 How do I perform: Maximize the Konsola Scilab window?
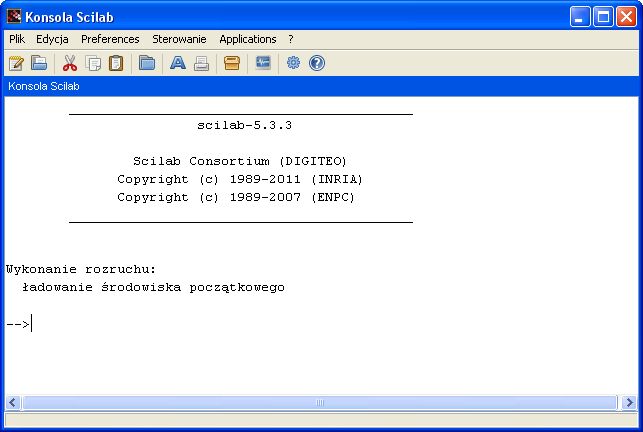coord(603,17)
